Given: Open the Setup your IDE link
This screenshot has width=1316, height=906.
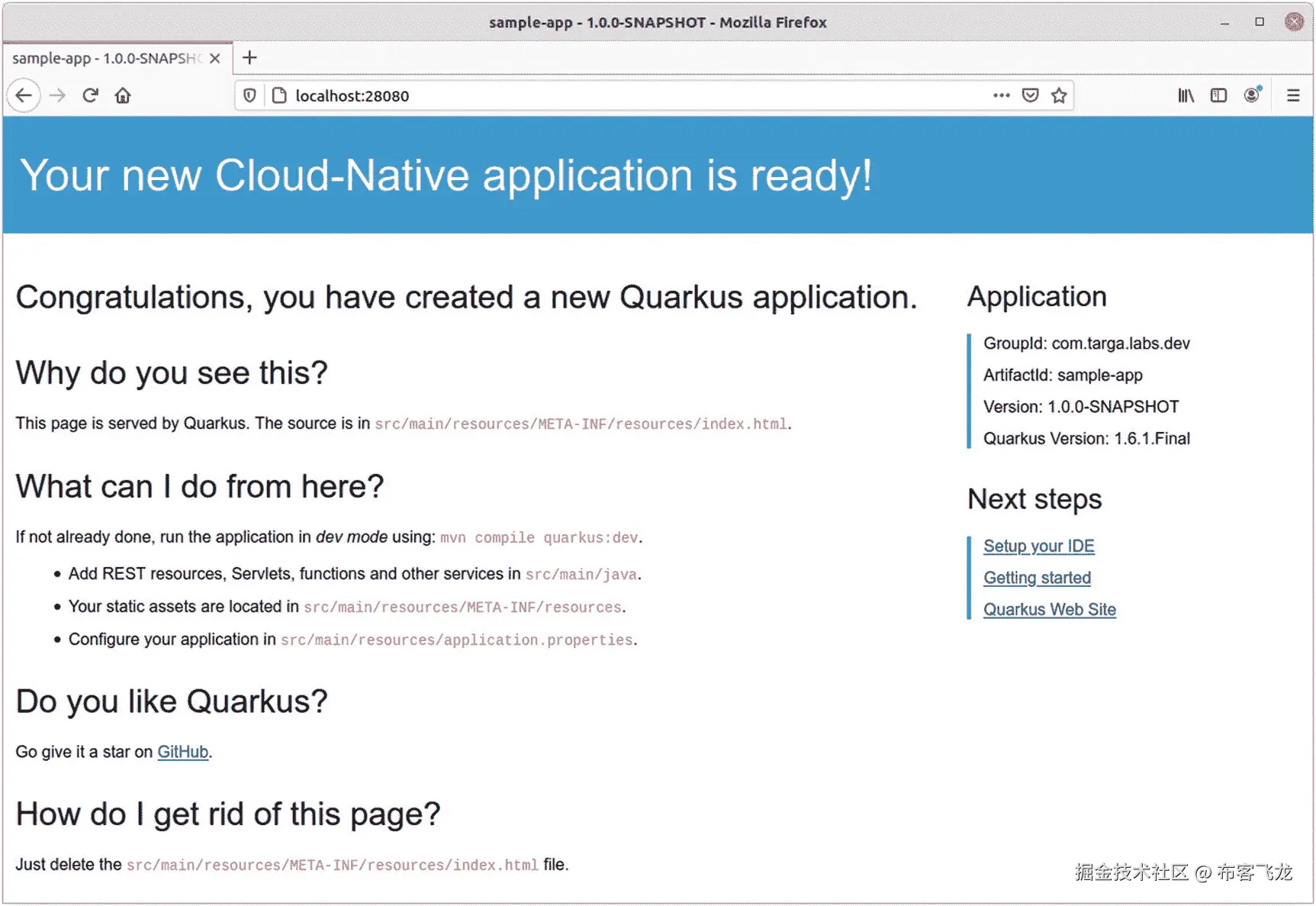Looking at the screenshot, I should click(x=1038, y=547).
